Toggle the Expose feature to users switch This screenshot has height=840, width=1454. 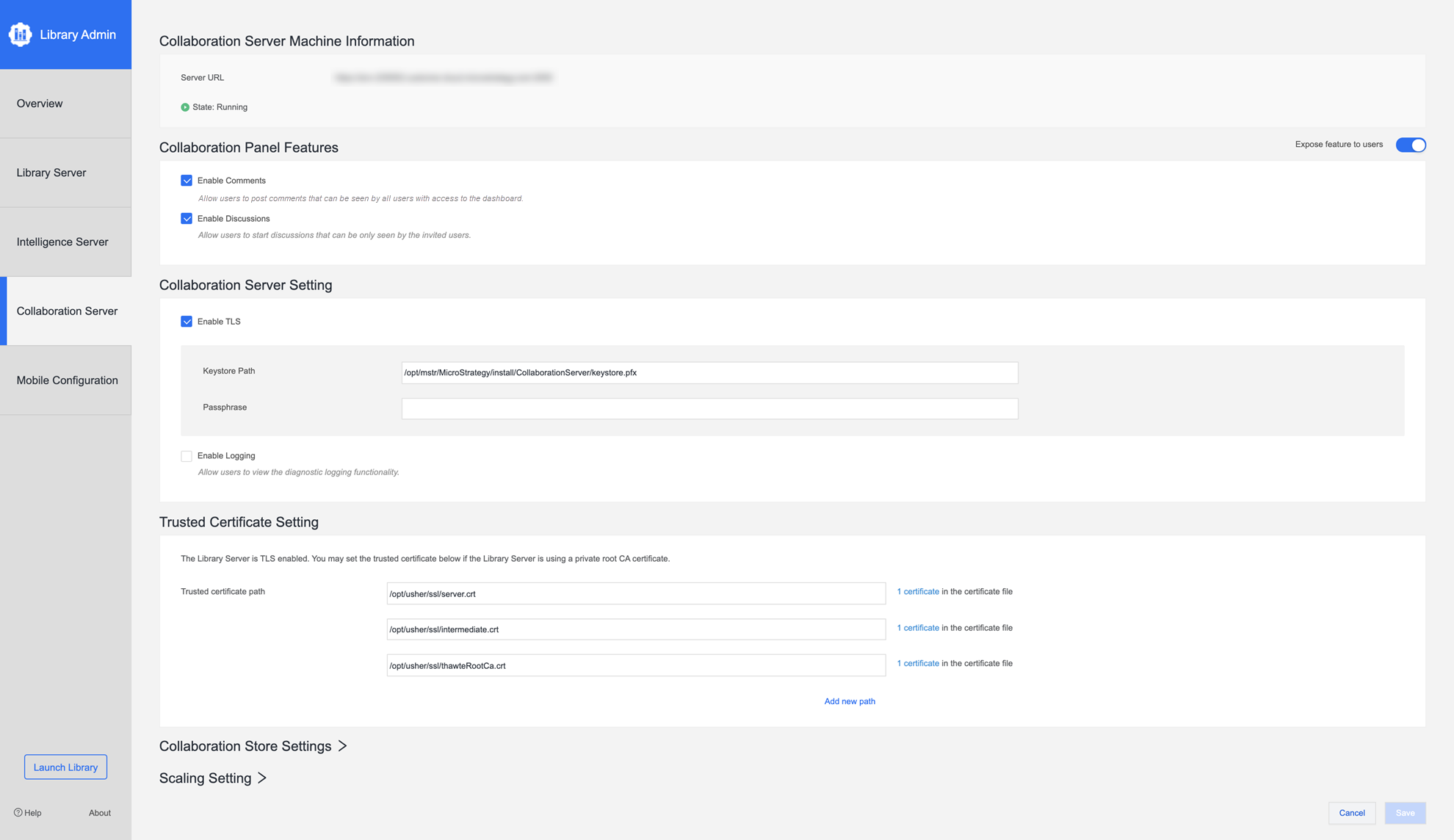click(1410, 145)
